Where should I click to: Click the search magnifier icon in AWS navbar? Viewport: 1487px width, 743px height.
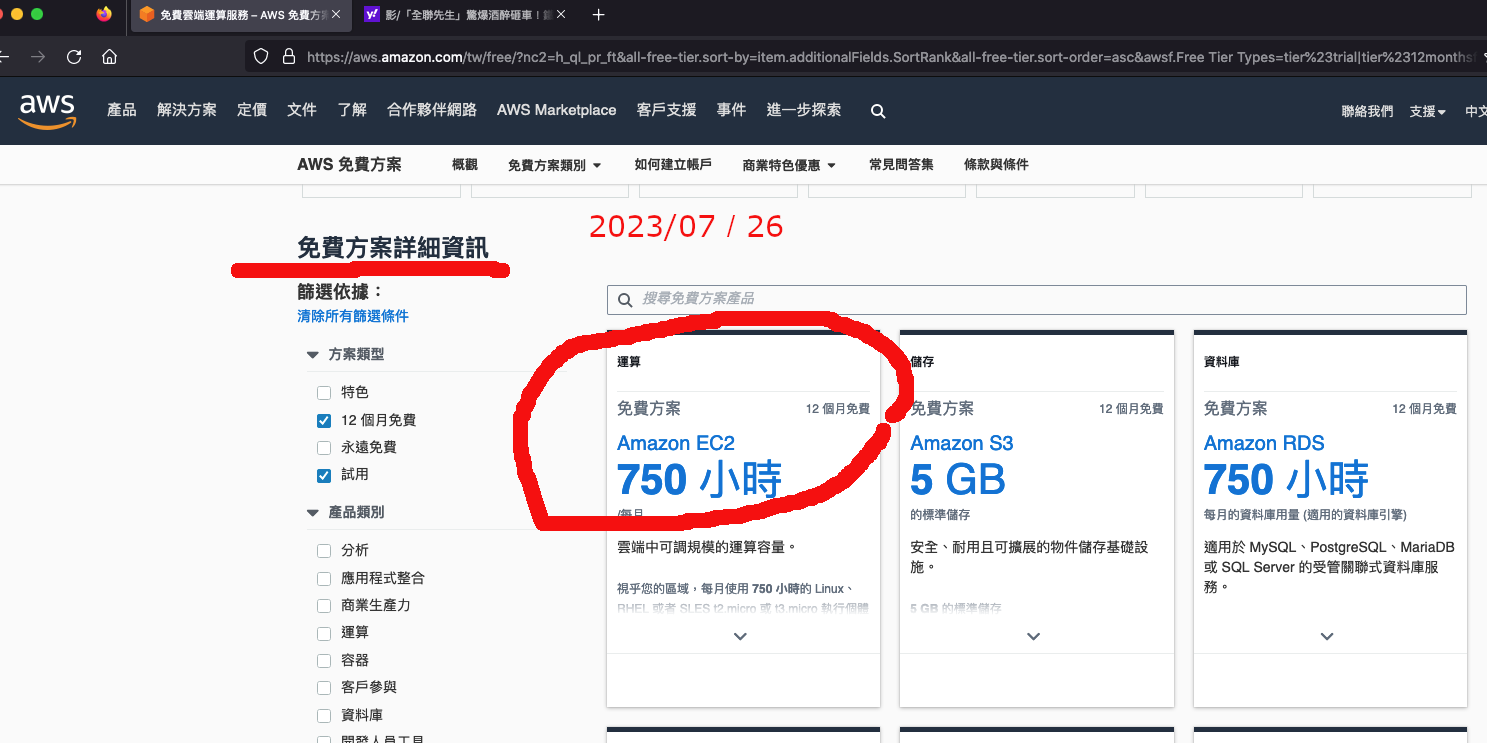click(x=878, y=111)
